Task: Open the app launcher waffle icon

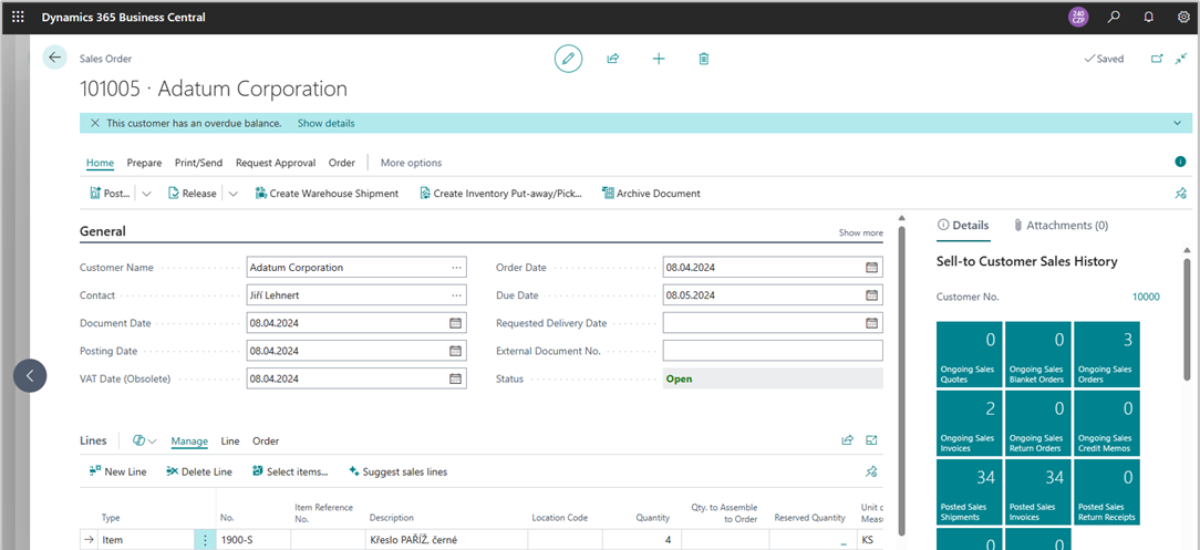Action: point(18,17)
